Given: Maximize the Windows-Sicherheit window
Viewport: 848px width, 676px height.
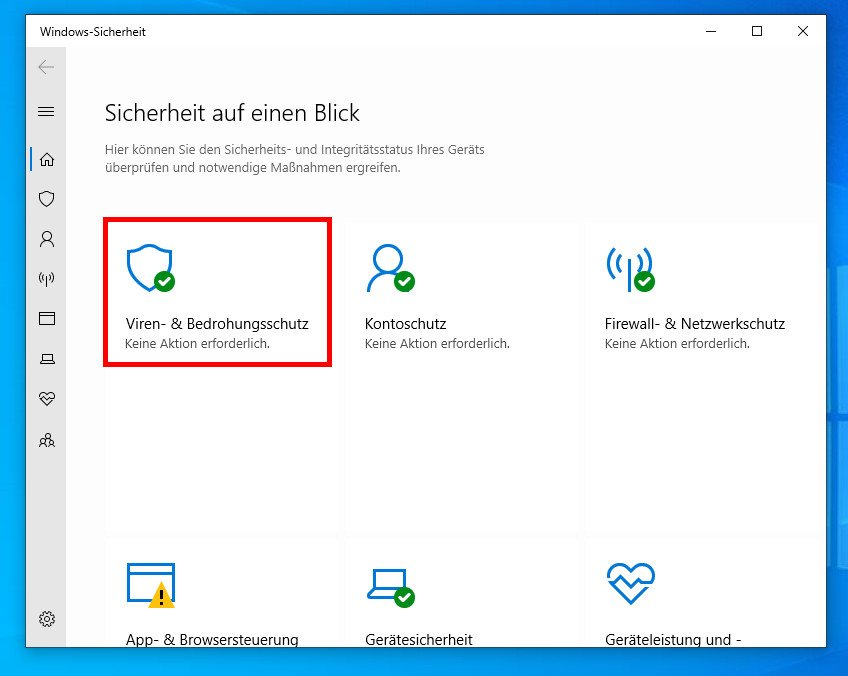Looking at the screenshot, I should [x=757, y=31].
